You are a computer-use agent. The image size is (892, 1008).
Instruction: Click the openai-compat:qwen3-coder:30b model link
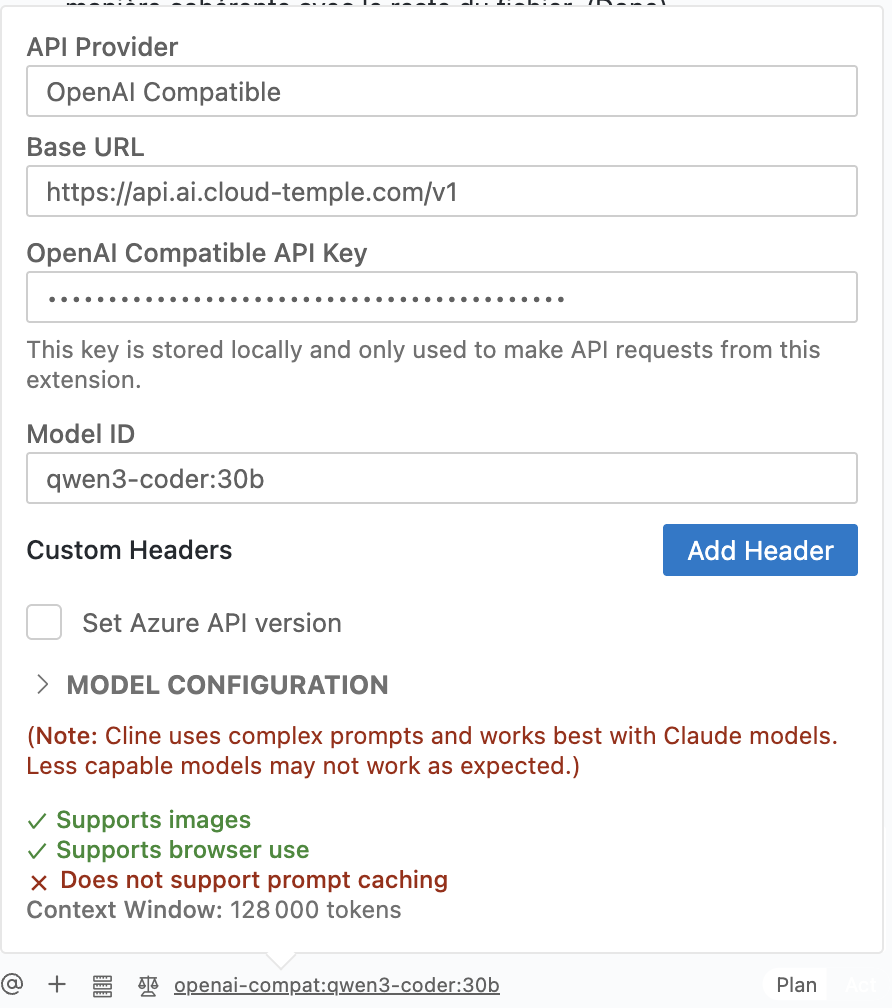336,985
